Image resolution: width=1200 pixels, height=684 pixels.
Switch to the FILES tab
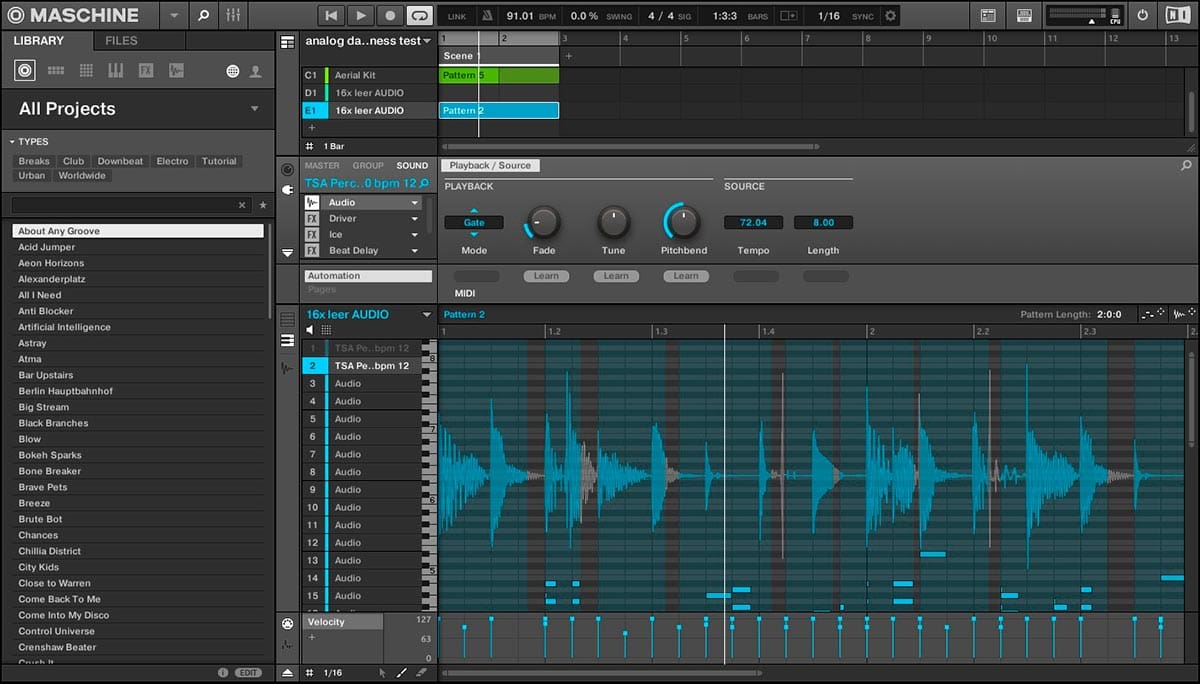(122, 41)
